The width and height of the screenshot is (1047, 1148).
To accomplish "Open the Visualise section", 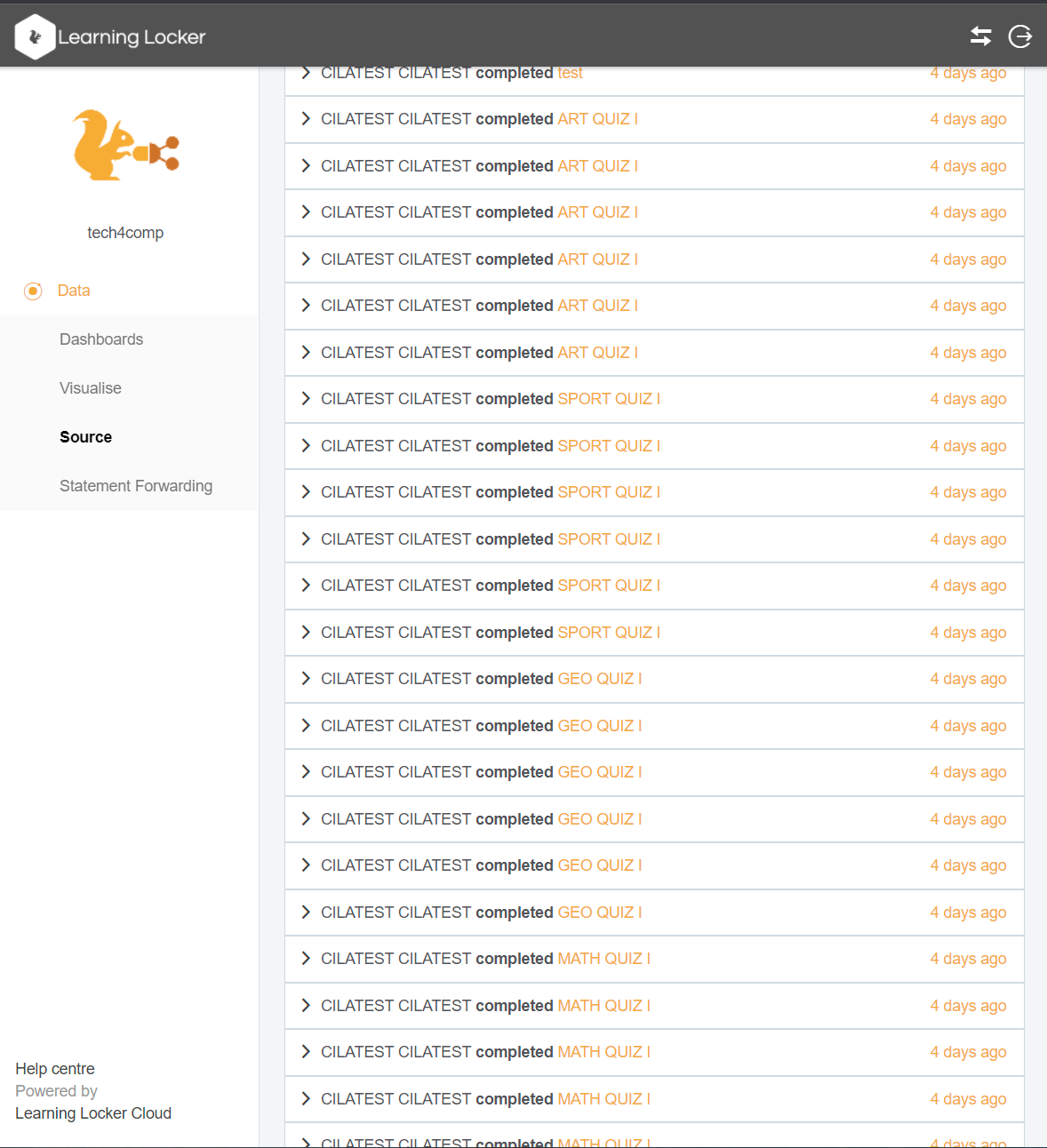I will pos(90,387).
